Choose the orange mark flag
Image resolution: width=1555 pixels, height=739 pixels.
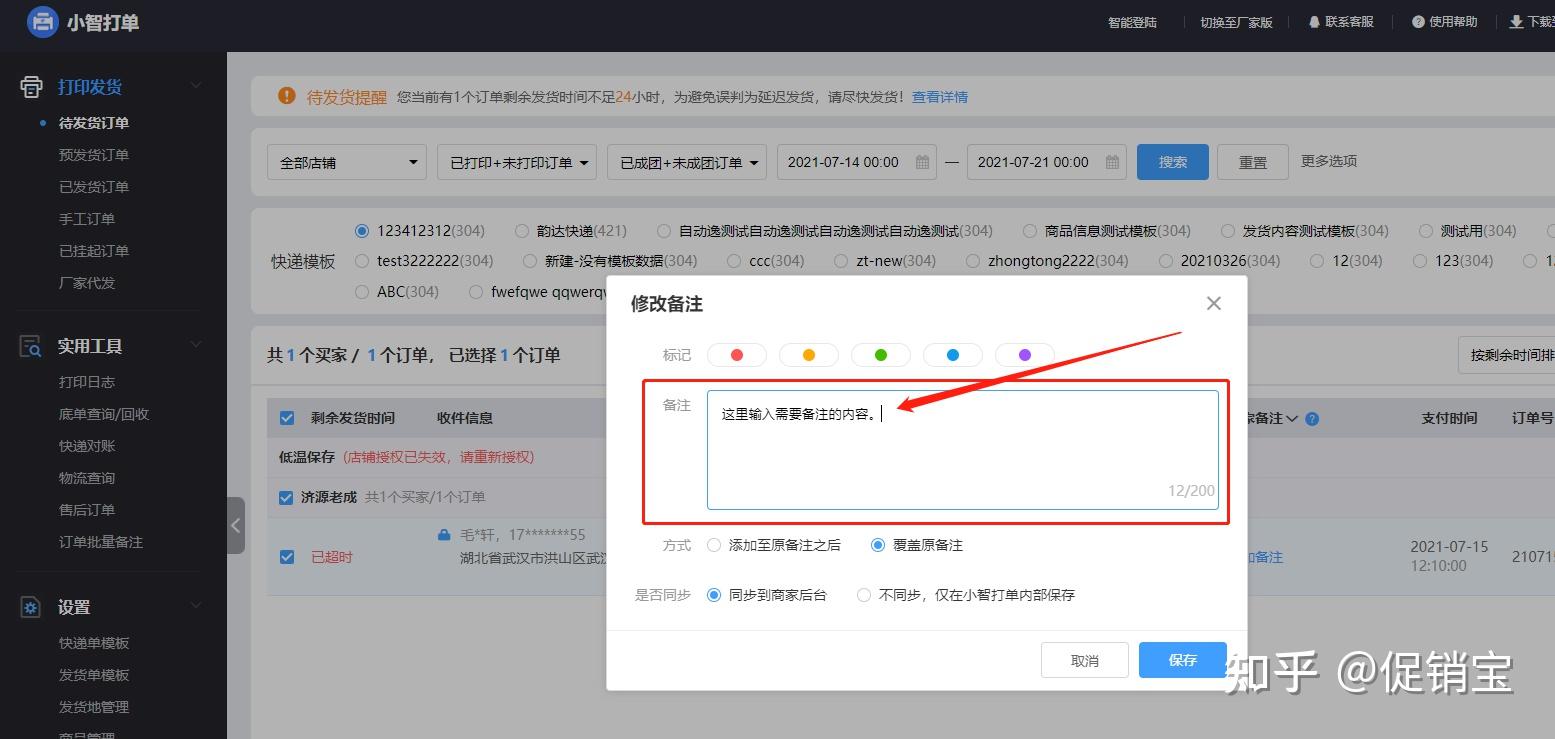pos(809,355)
